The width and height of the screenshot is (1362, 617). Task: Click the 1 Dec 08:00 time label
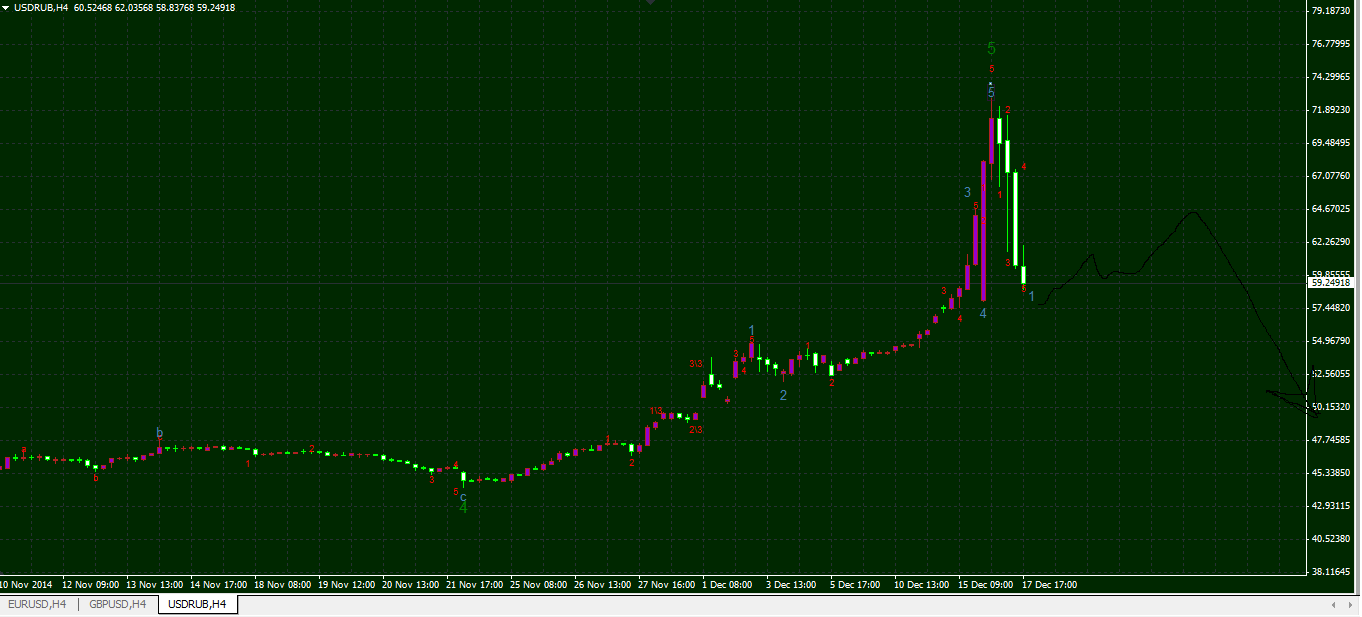click(x=727, y=584)
